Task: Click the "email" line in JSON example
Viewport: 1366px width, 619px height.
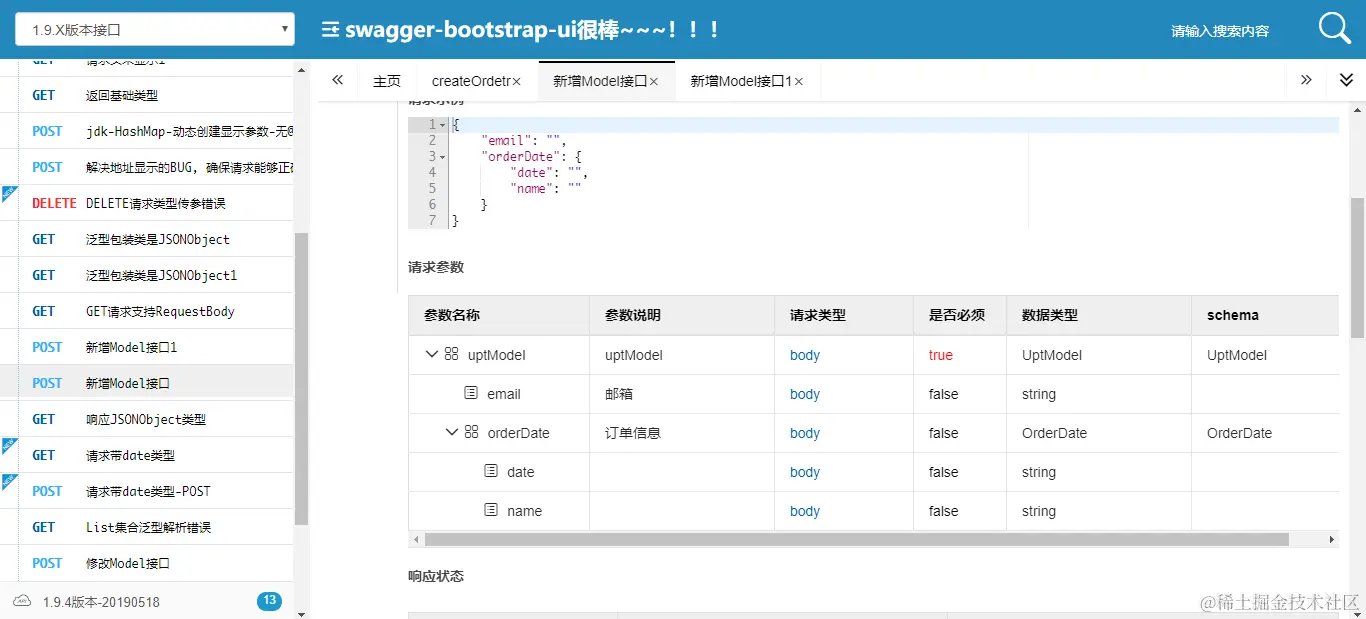Action: [523, 141]
